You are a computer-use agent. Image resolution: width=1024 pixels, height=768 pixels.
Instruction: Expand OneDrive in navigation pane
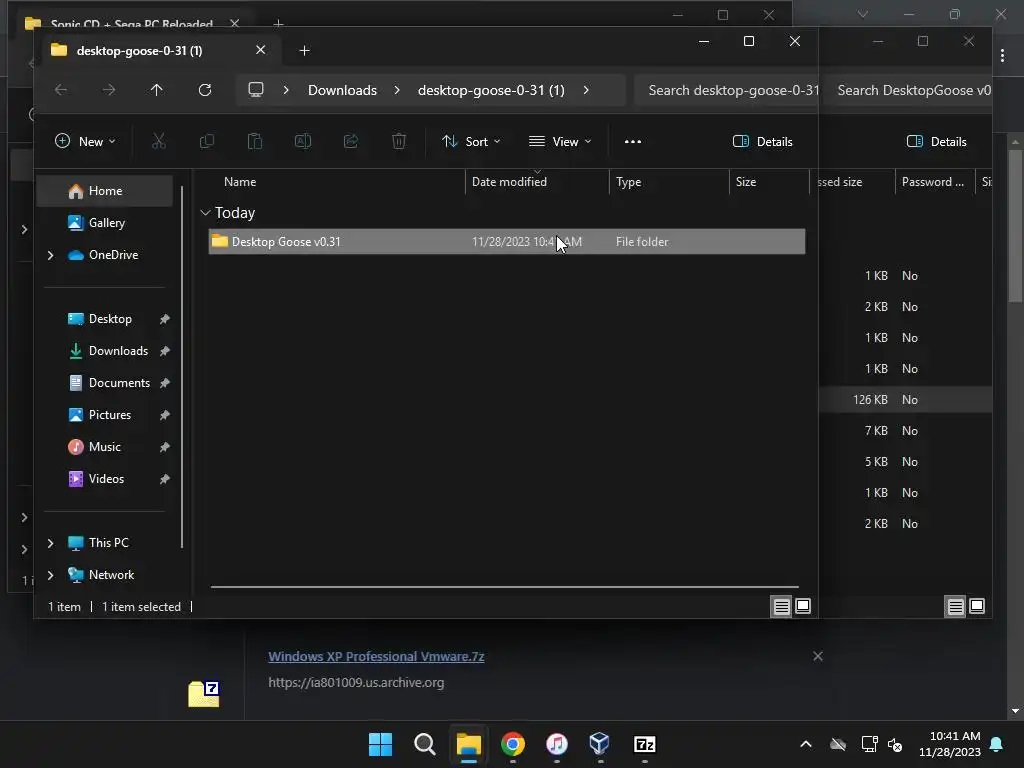[x=50, y=255]
